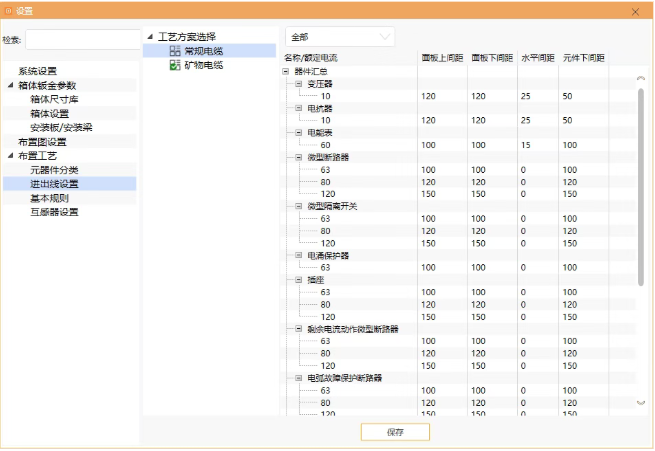Select the 矿物电缆 scheme label
The height and width of the screenshot is (451, 655).
coord(203,65)
